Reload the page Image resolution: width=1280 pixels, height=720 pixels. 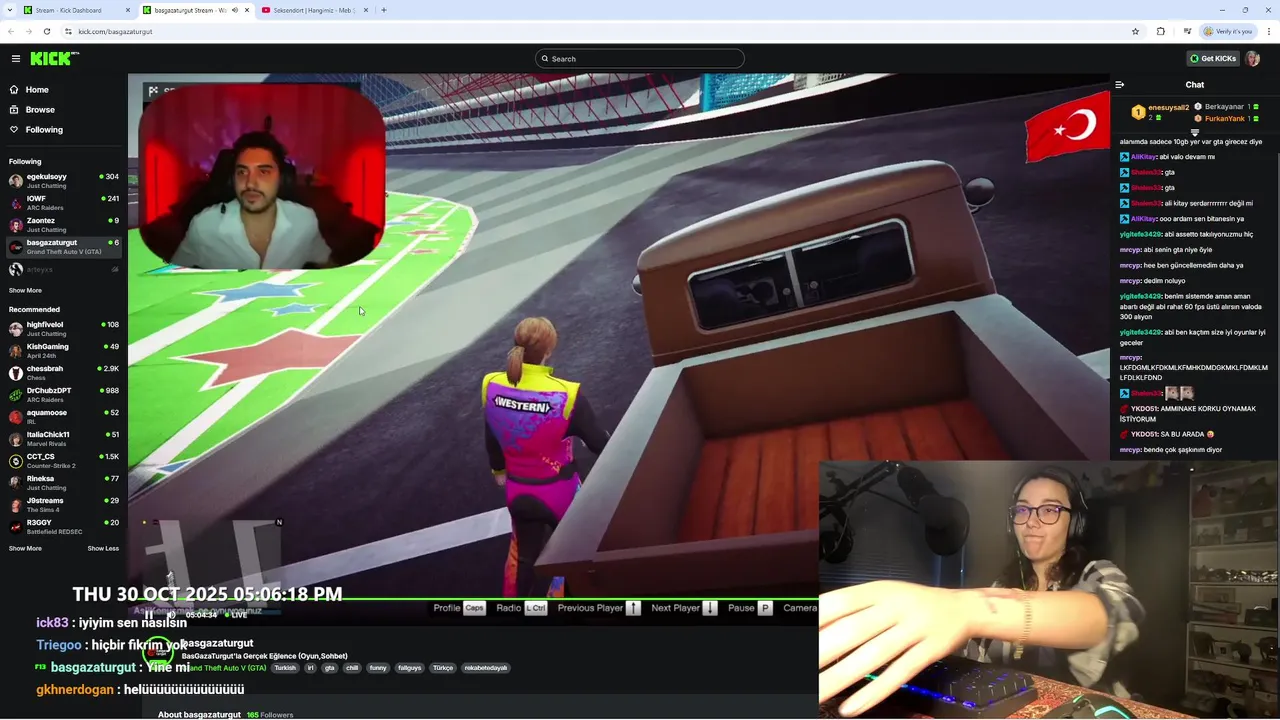tap(46, 31)
